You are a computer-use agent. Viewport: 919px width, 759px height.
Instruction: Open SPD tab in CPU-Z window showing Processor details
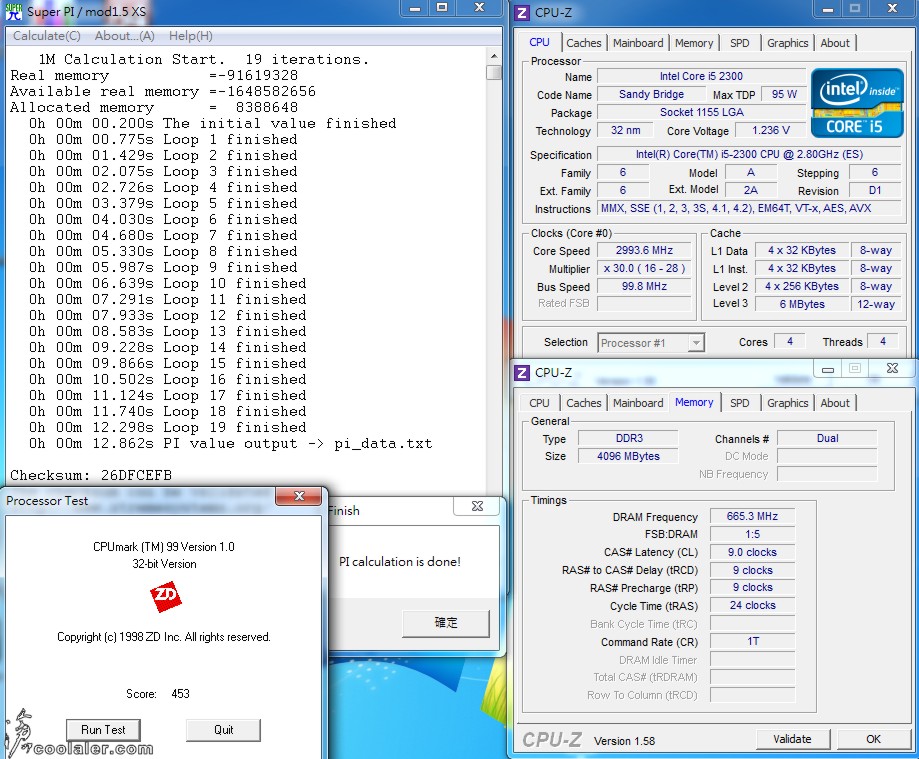[x=740, y=43]
